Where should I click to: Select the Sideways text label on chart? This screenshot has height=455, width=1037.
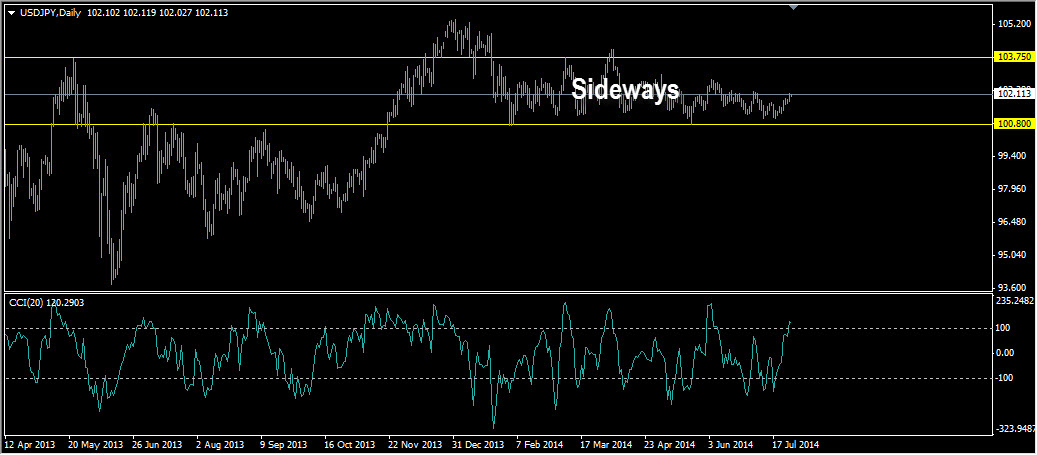coord(626,89)
